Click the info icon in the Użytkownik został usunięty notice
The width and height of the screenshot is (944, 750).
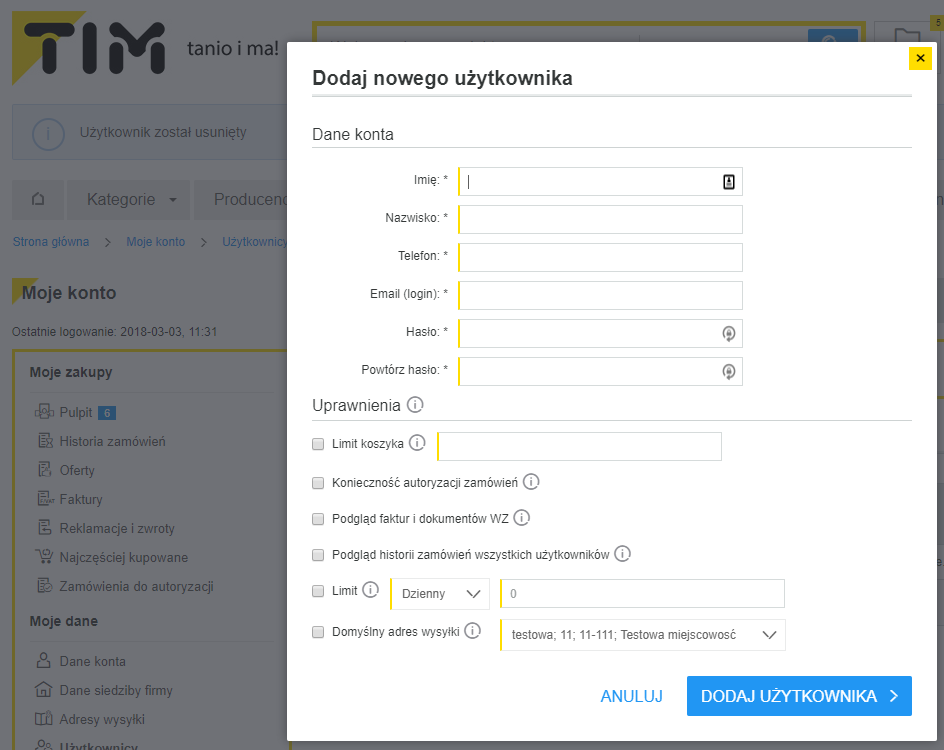click(x=48, y=133)
